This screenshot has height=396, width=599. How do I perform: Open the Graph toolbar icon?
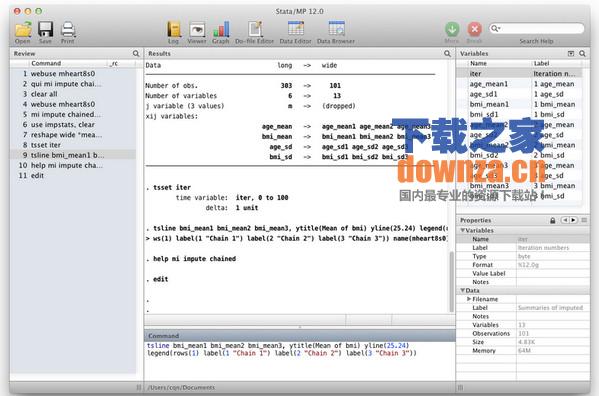[221, 30]
